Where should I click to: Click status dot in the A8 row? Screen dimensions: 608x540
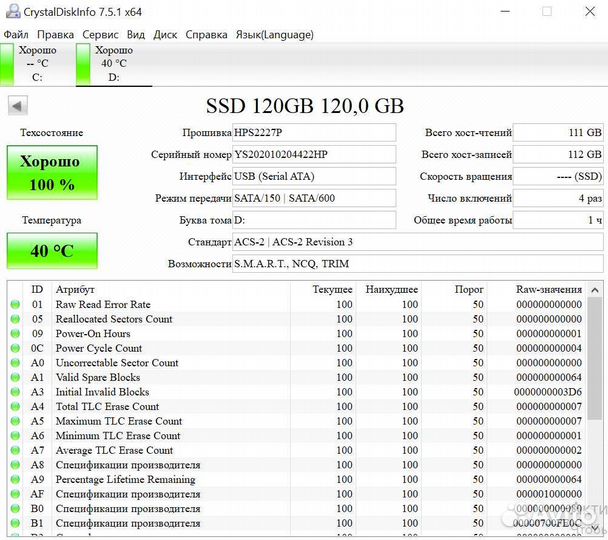click(x=15, y=465)
